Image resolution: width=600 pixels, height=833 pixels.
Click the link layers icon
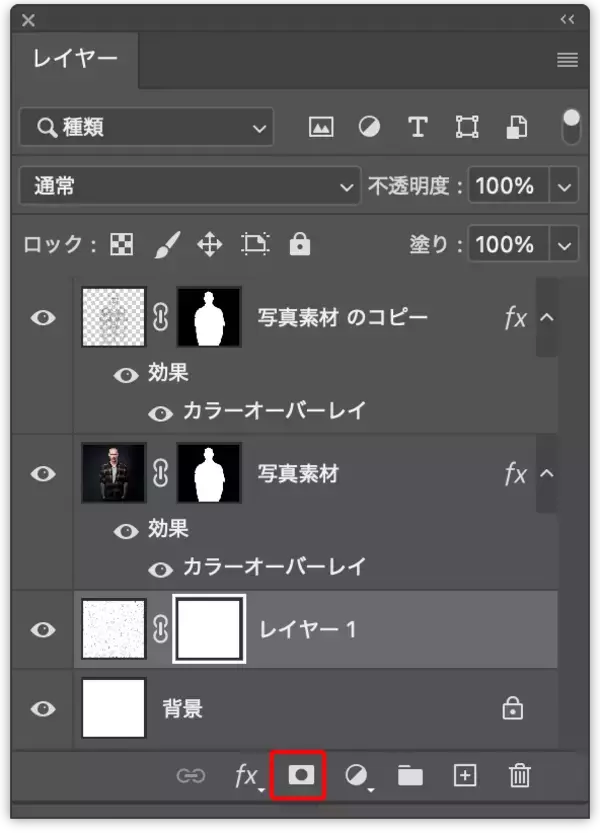pyautogui.click(x=191, y=776)
